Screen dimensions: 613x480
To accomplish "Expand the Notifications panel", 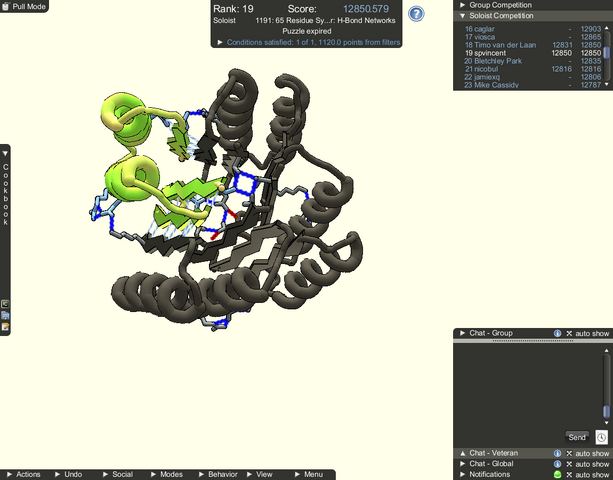I will coord(462,474).
